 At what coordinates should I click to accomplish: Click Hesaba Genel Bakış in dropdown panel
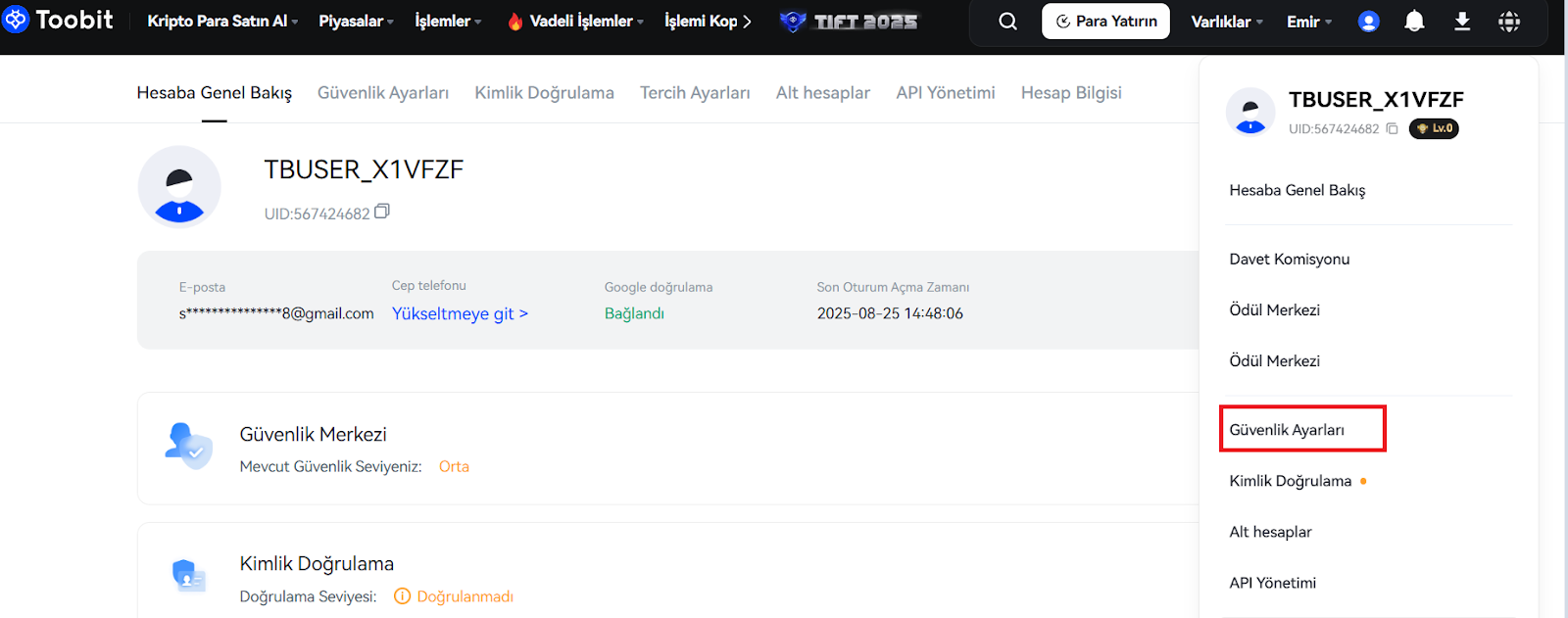(x=1298, y=190)
